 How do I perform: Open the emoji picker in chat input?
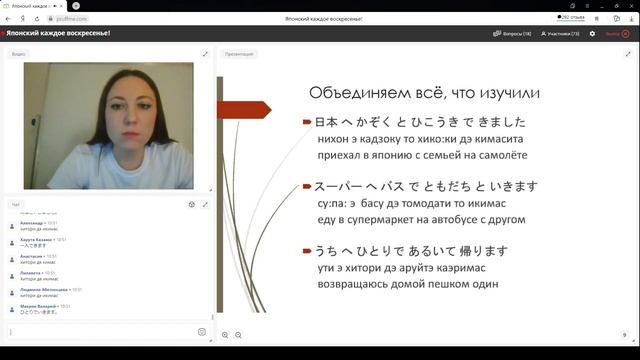[x=202, y=332]
